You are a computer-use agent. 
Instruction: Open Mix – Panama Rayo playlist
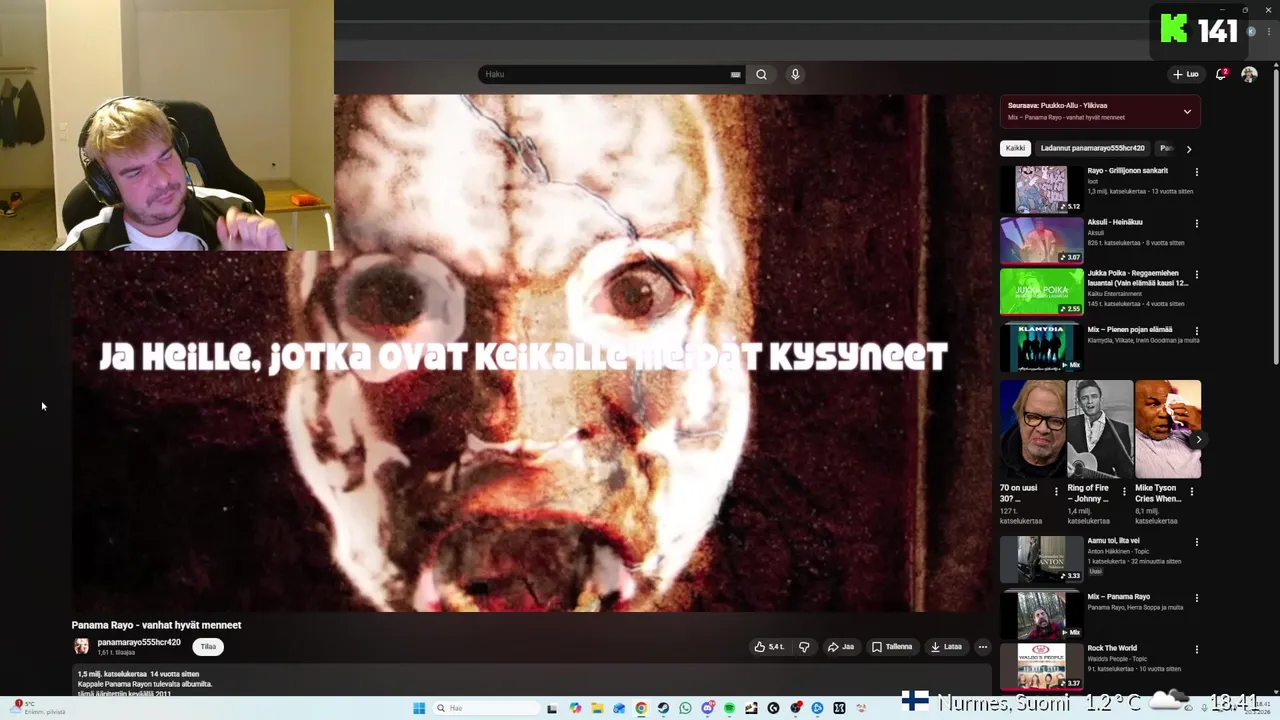[1042, 615]
